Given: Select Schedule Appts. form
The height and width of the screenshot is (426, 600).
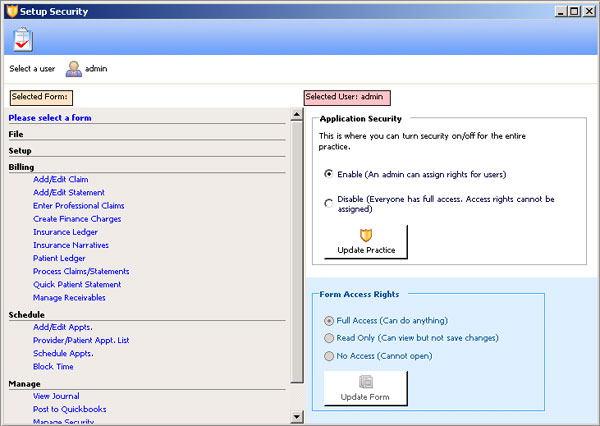Looking at the screenshot, I should [63, 353].
